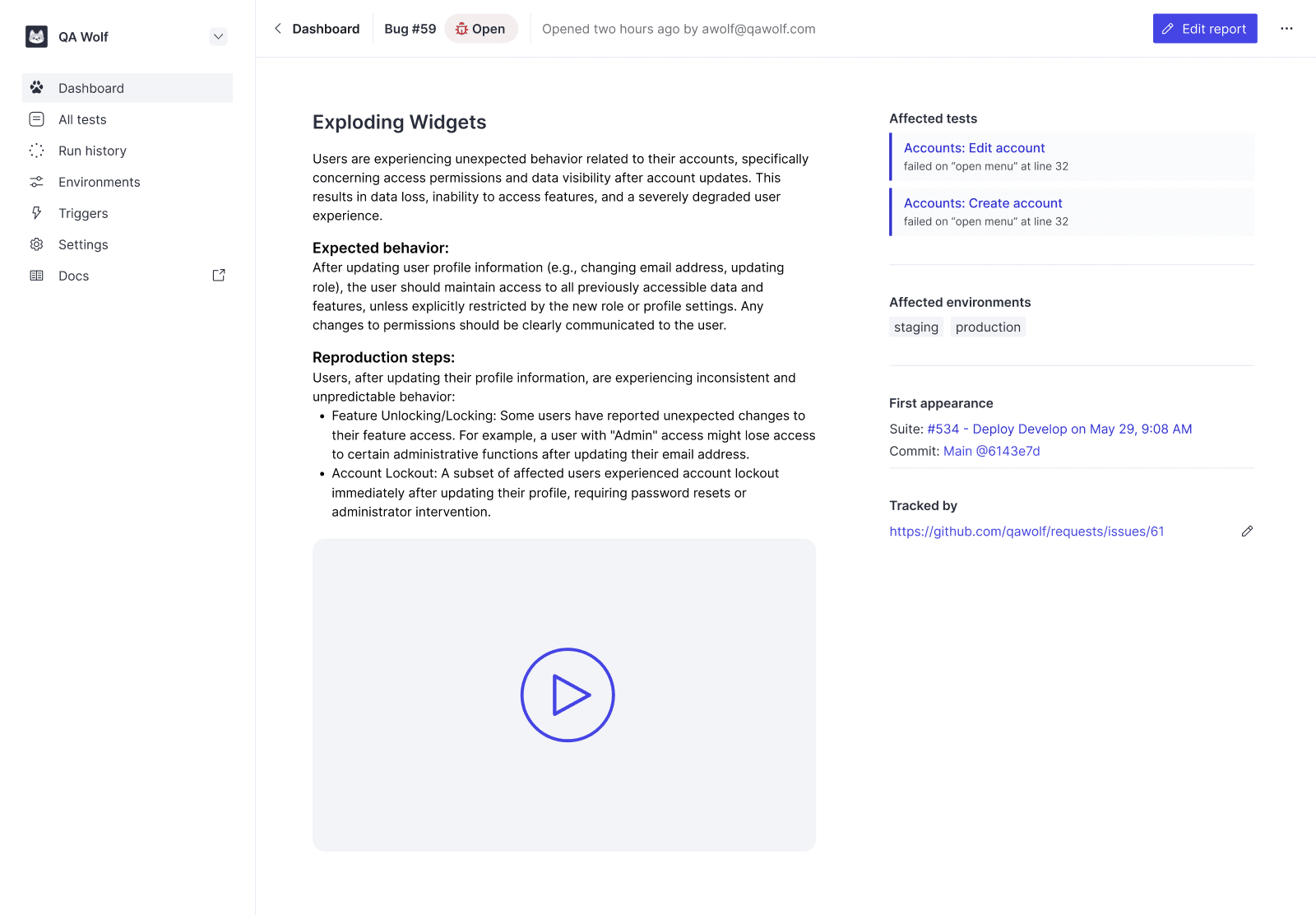
Task: Click the All tests list icon
Action: click(37, 118)
